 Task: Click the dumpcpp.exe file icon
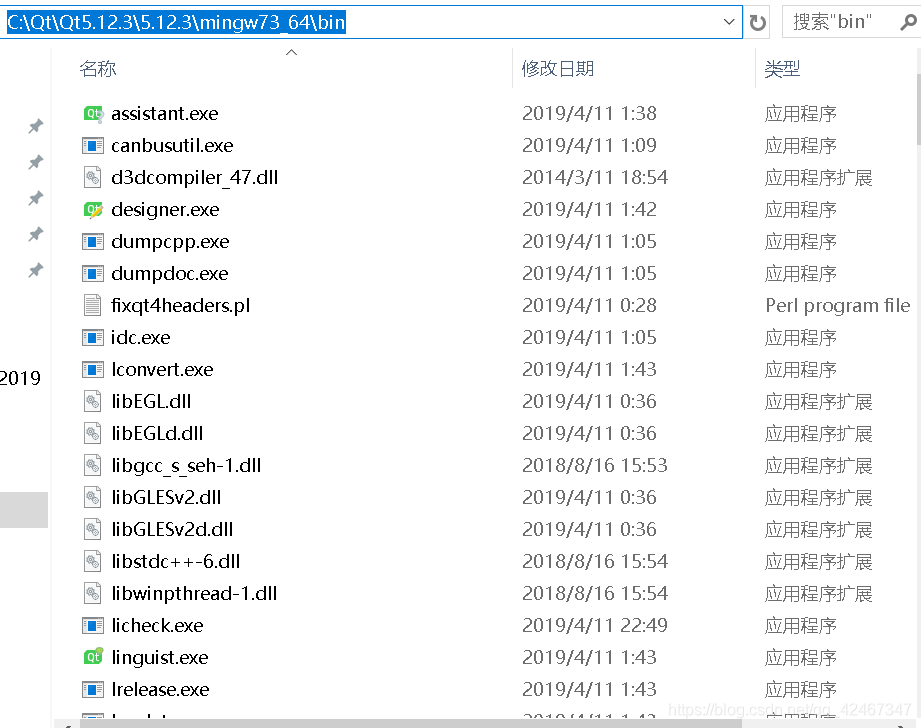click(x=93, y=241)
